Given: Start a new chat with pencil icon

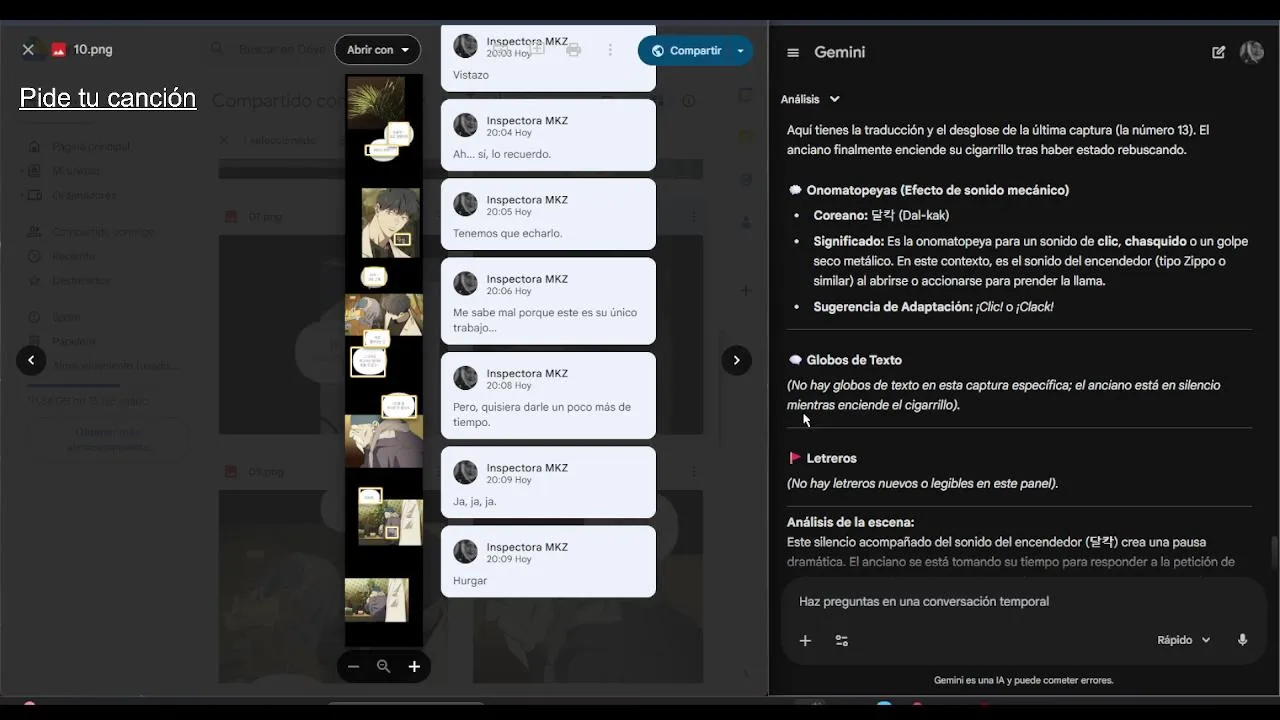Looking at the screenshot, I should click(x=1218, y=52).
